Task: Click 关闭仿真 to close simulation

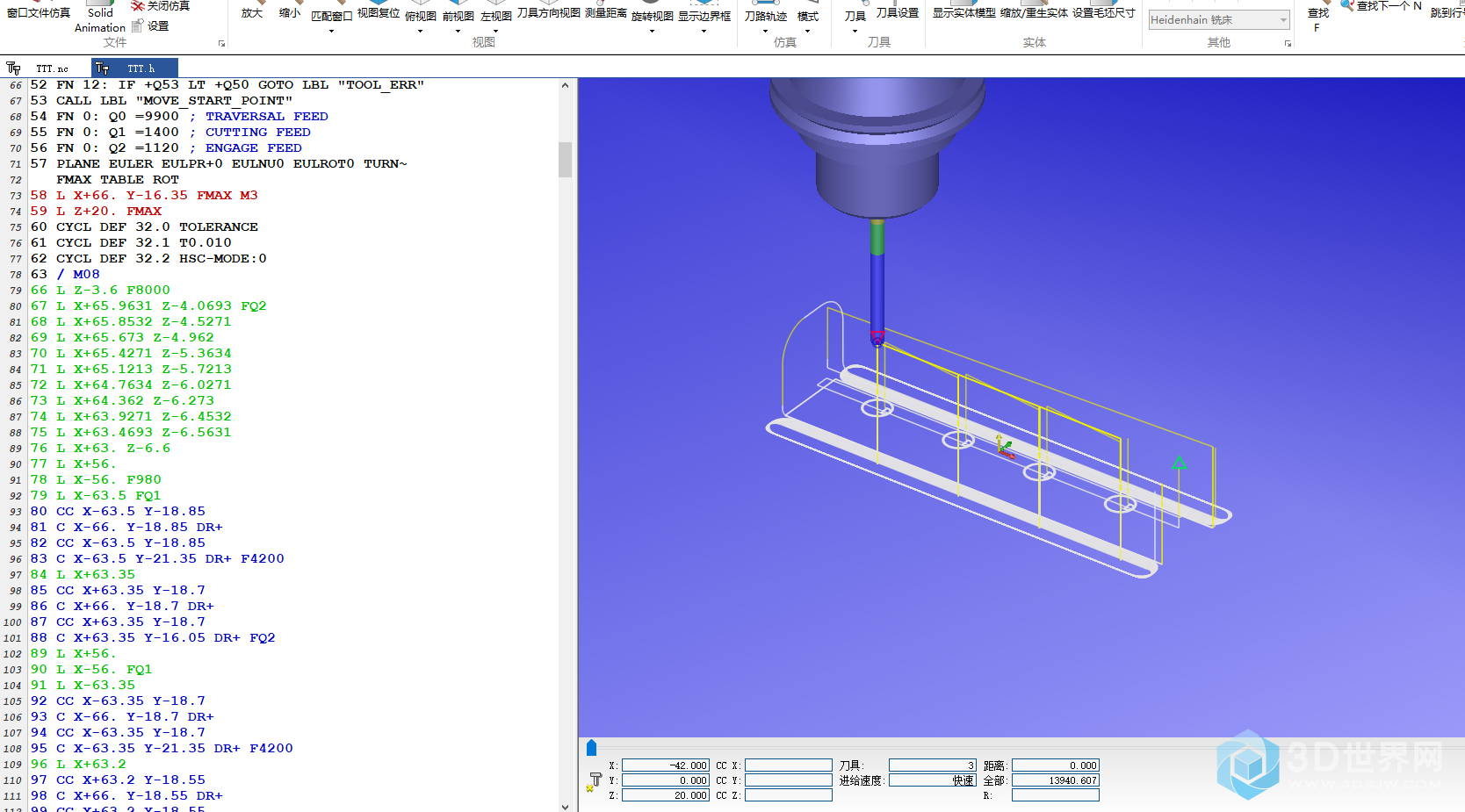Action: pyautogui.click(x=160, y=6)
